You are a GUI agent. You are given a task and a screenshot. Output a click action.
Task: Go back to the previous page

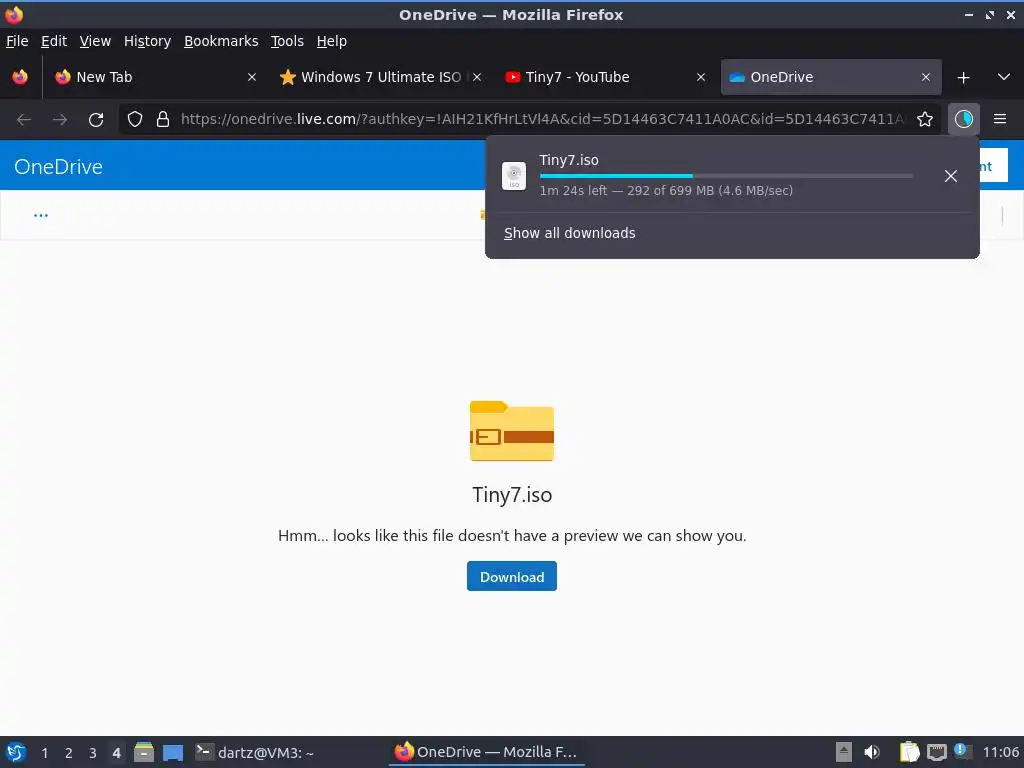[x=24, y=119]
